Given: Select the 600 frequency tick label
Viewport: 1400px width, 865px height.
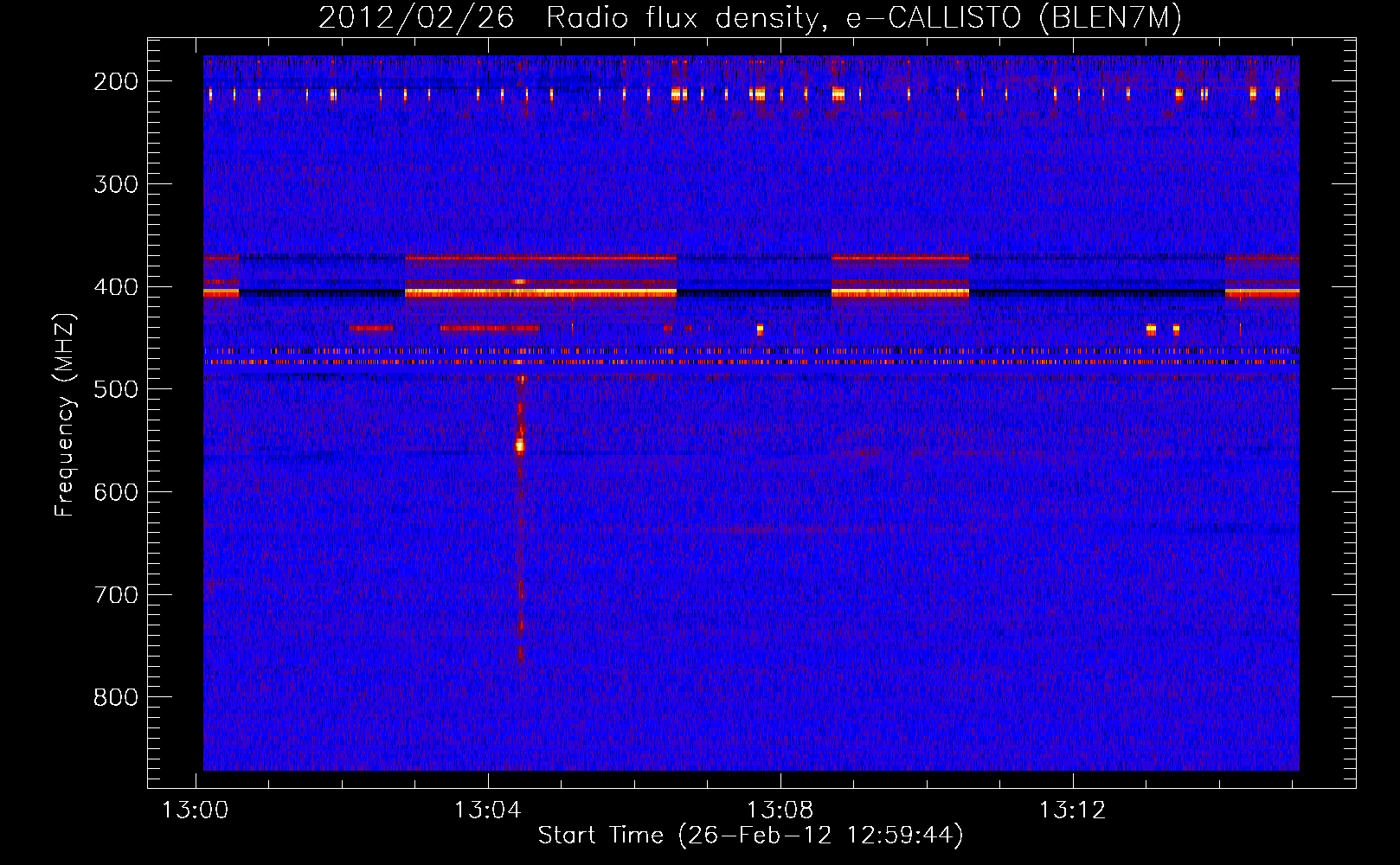Looking at the screenshot, I should (115, 492).
